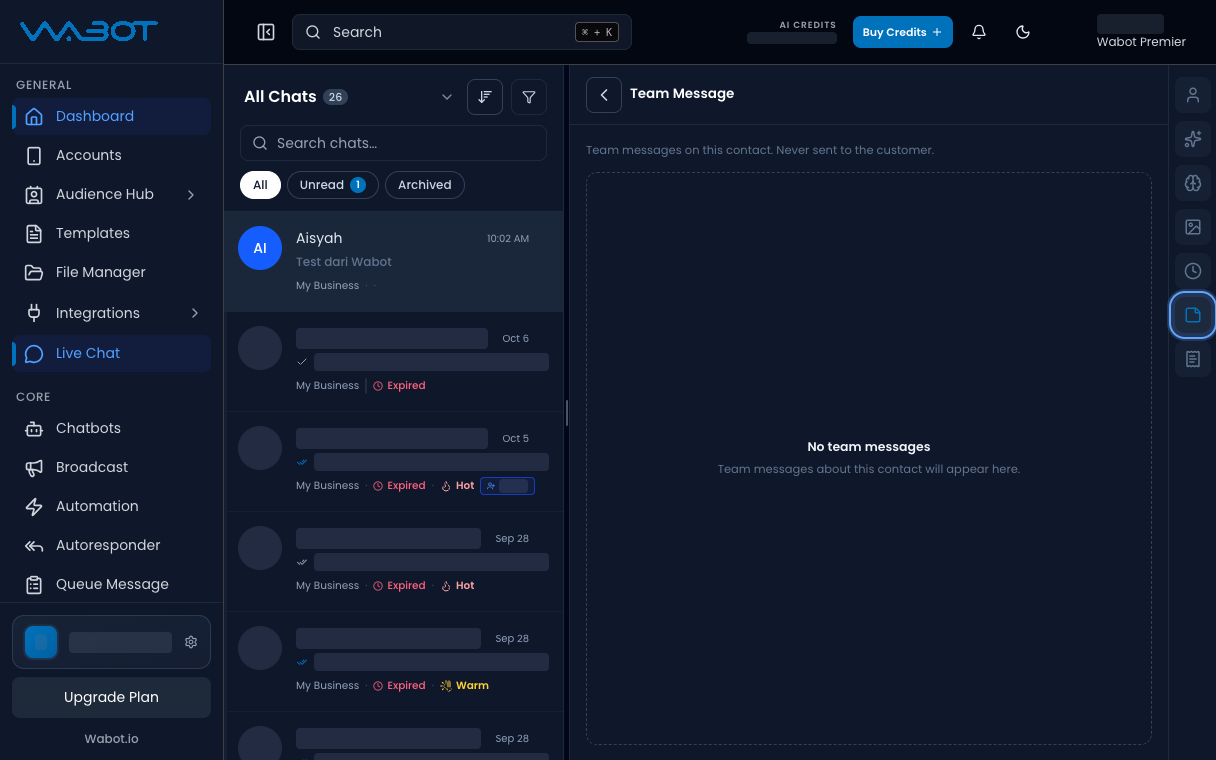1216x760 pixels.
Task: Expand the Integrations submenu
Action: [x=194, y=313]
